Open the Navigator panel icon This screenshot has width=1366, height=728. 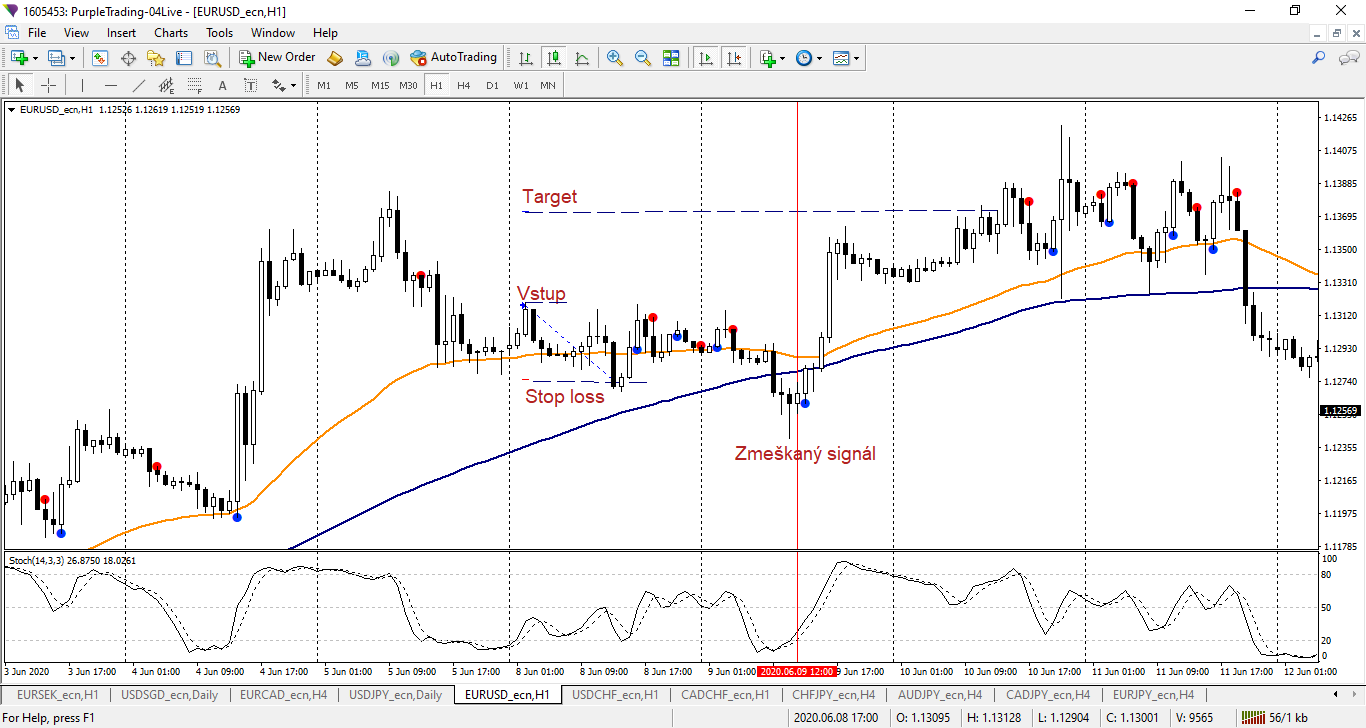click(156, 58)
